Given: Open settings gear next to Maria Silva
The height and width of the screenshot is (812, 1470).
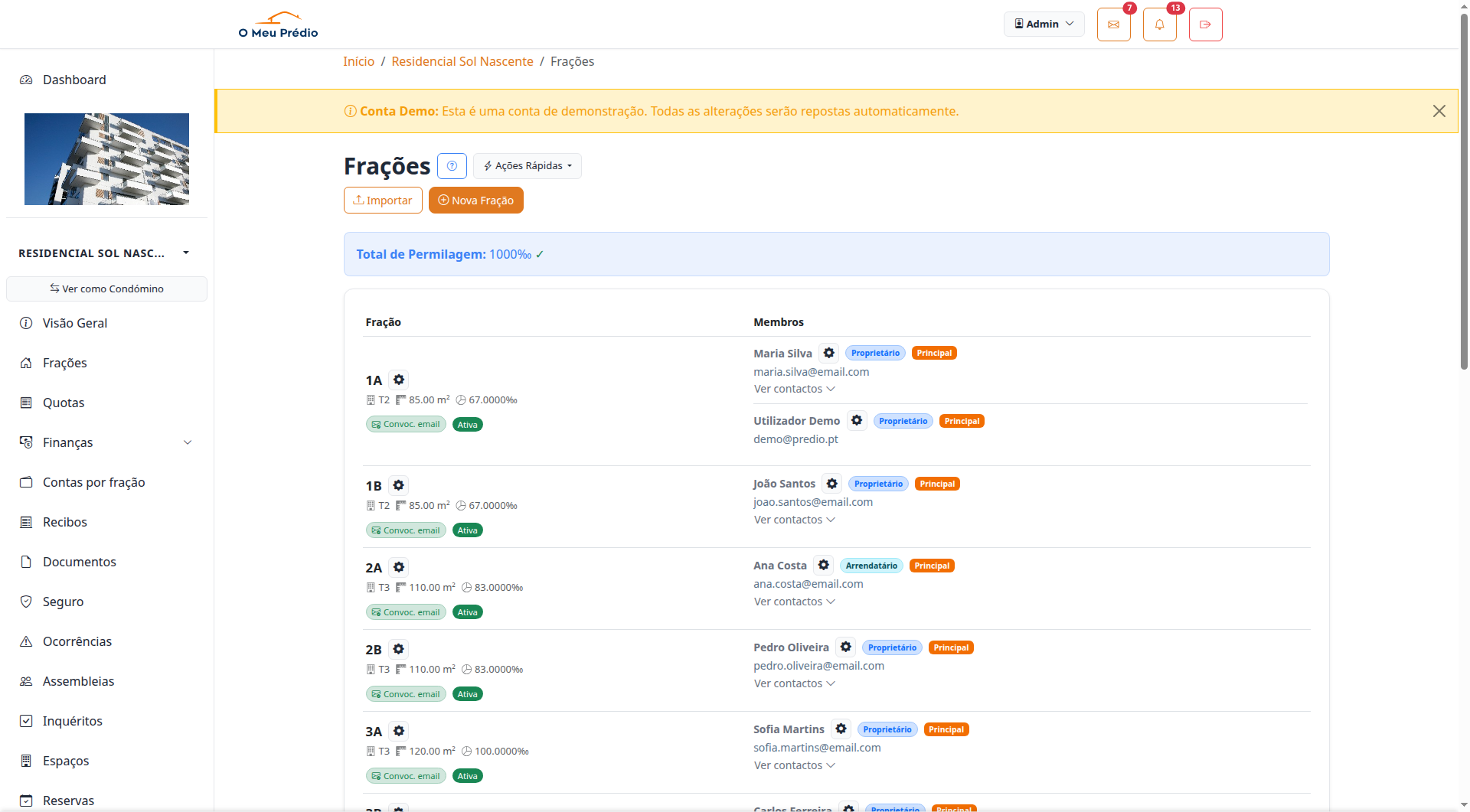Looking at the screenshot, I should pyautogui.click(x=829, y=353).
